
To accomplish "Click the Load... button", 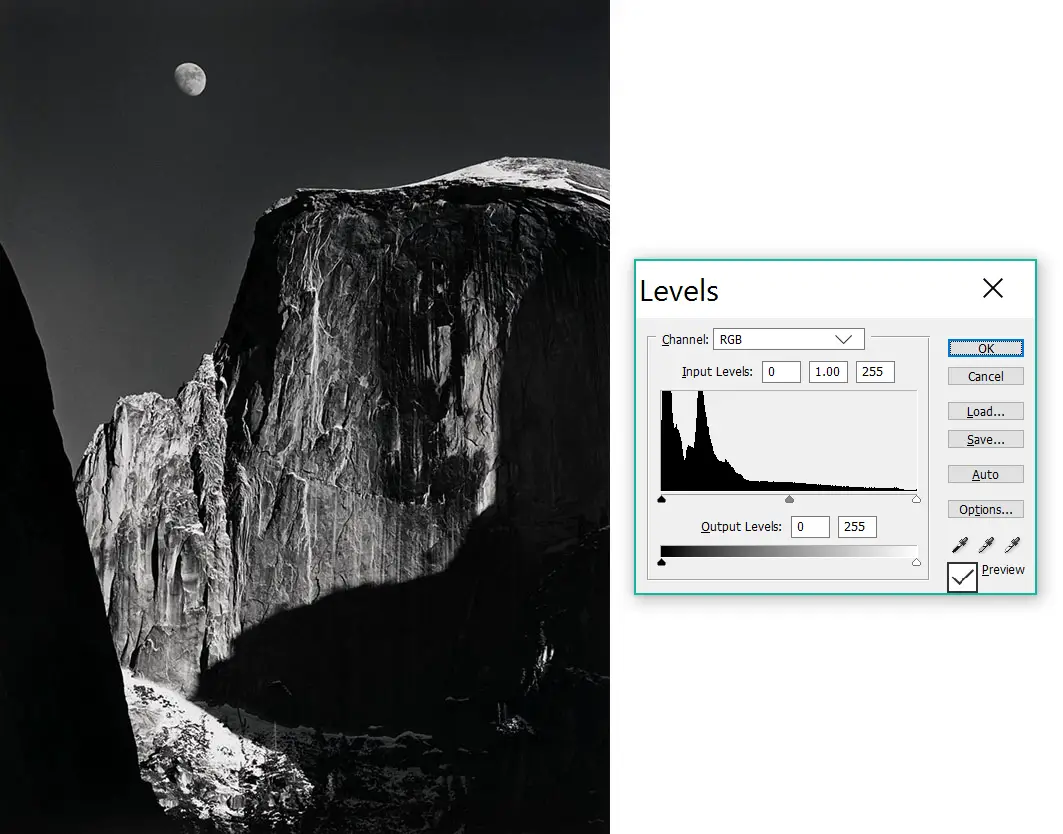I will (x=986, y=412).
